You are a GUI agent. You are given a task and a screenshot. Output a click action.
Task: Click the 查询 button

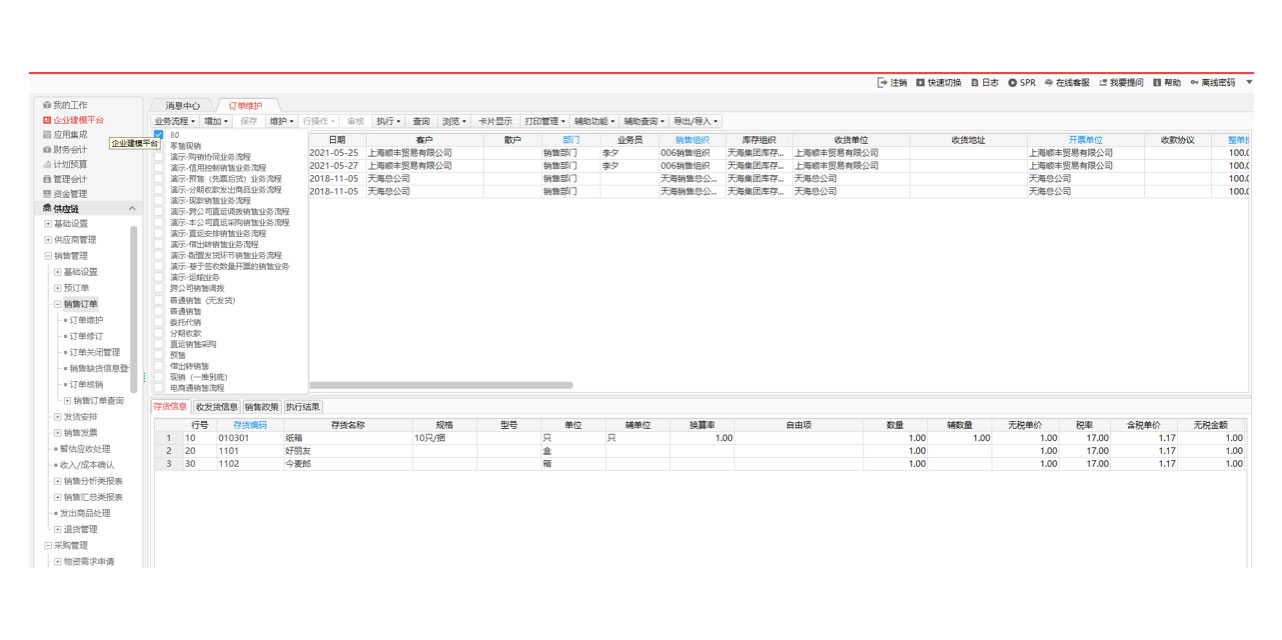(421, 121)
